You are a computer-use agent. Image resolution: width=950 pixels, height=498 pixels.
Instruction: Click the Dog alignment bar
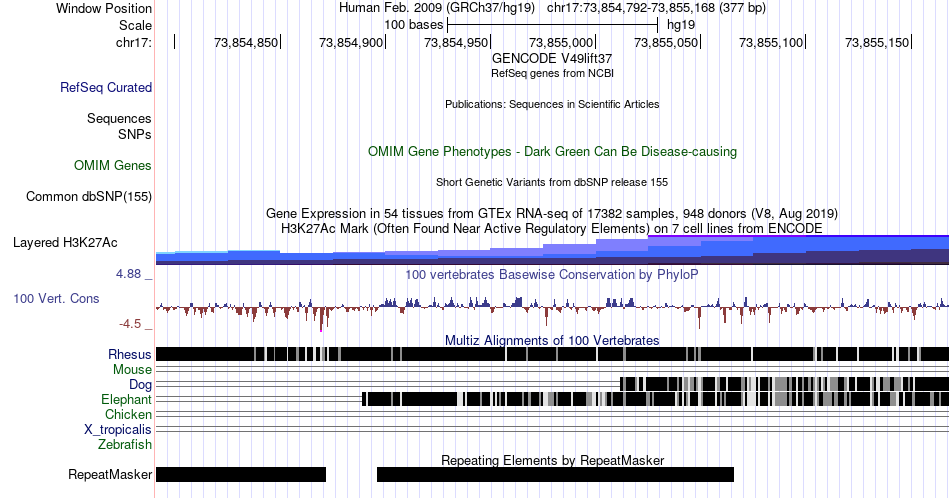coord(785,384)
